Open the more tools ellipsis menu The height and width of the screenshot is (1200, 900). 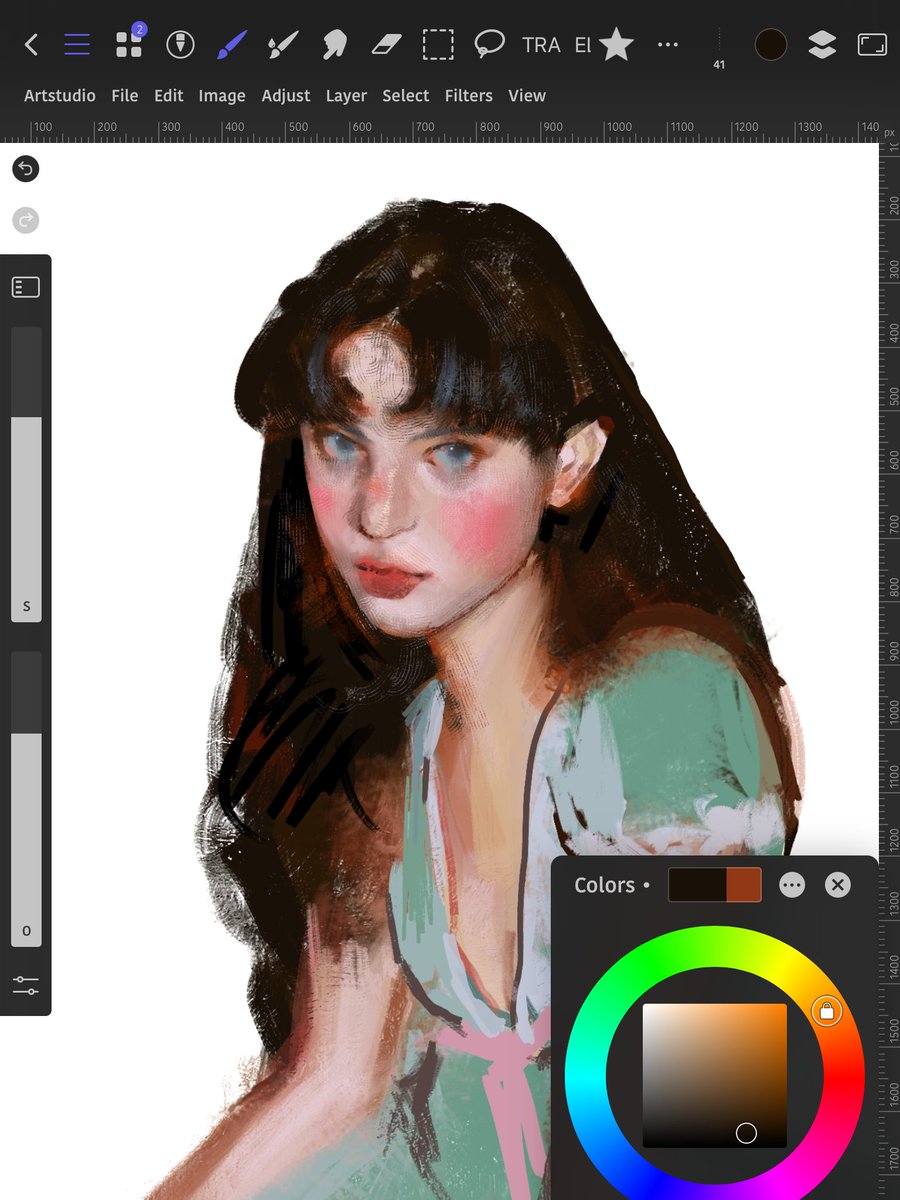pos(667,44)
